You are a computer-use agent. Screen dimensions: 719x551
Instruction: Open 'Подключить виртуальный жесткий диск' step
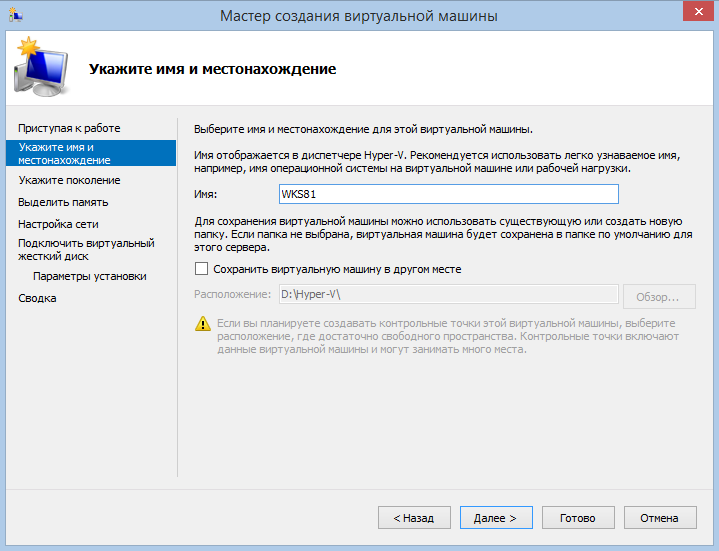85,249
